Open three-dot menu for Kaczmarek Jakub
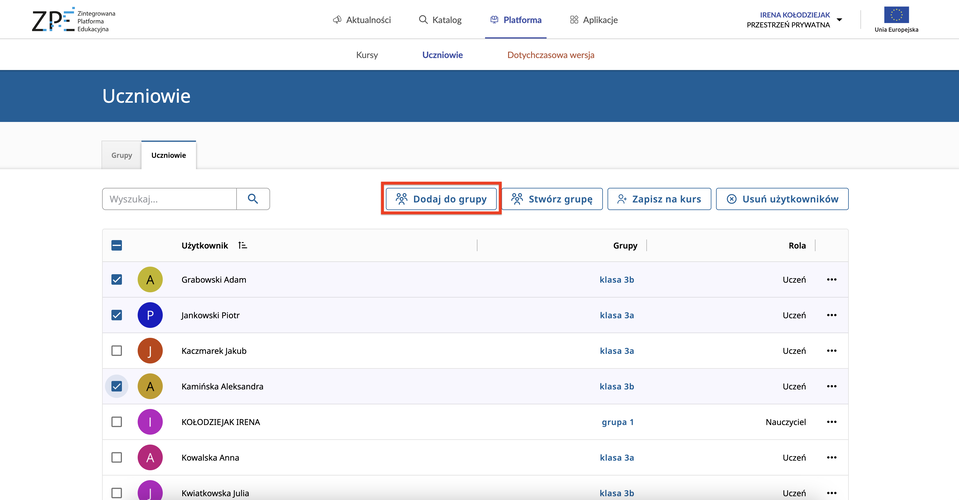Screen dimensions: 959x500 tap(831, 351)
